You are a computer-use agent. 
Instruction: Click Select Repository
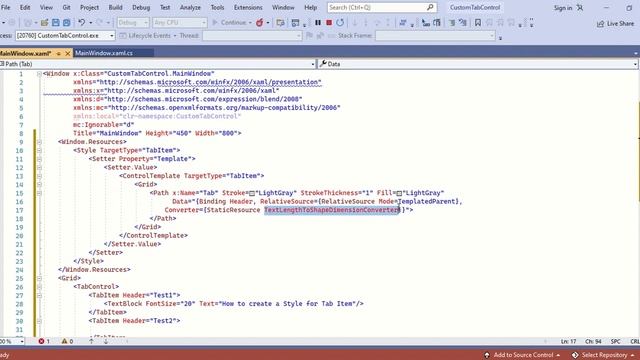pos(604,355)
